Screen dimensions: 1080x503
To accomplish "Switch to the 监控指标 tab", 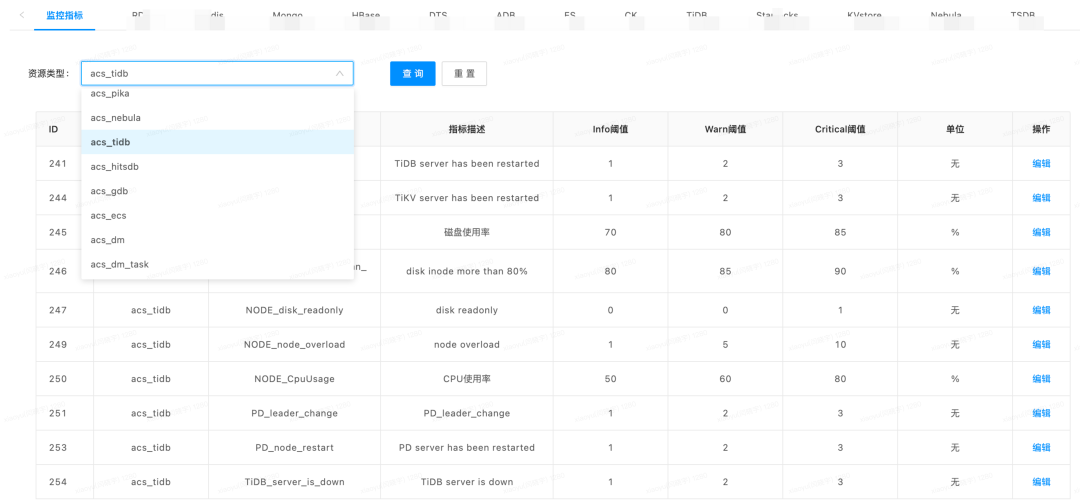I will point(65,15).
